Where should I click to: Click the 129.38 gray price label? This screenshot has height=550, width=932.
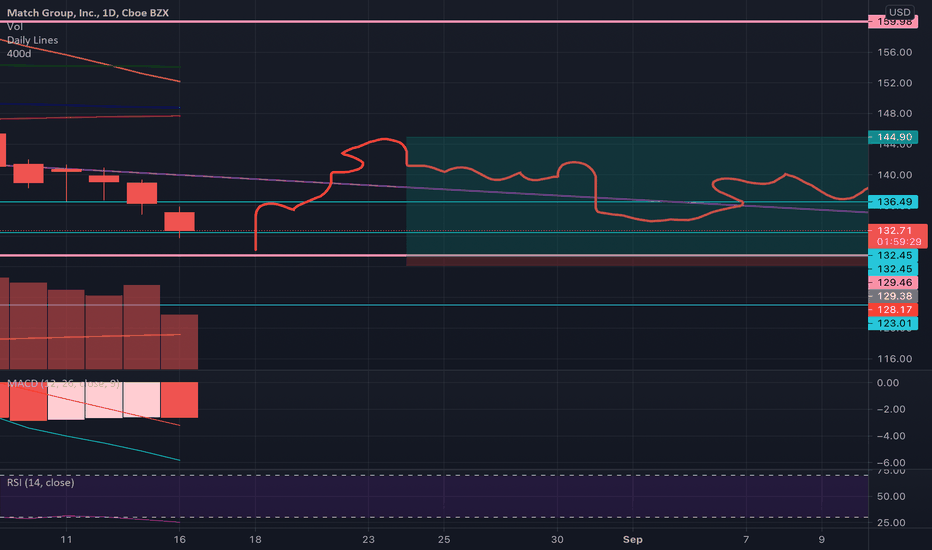point(893,296)
